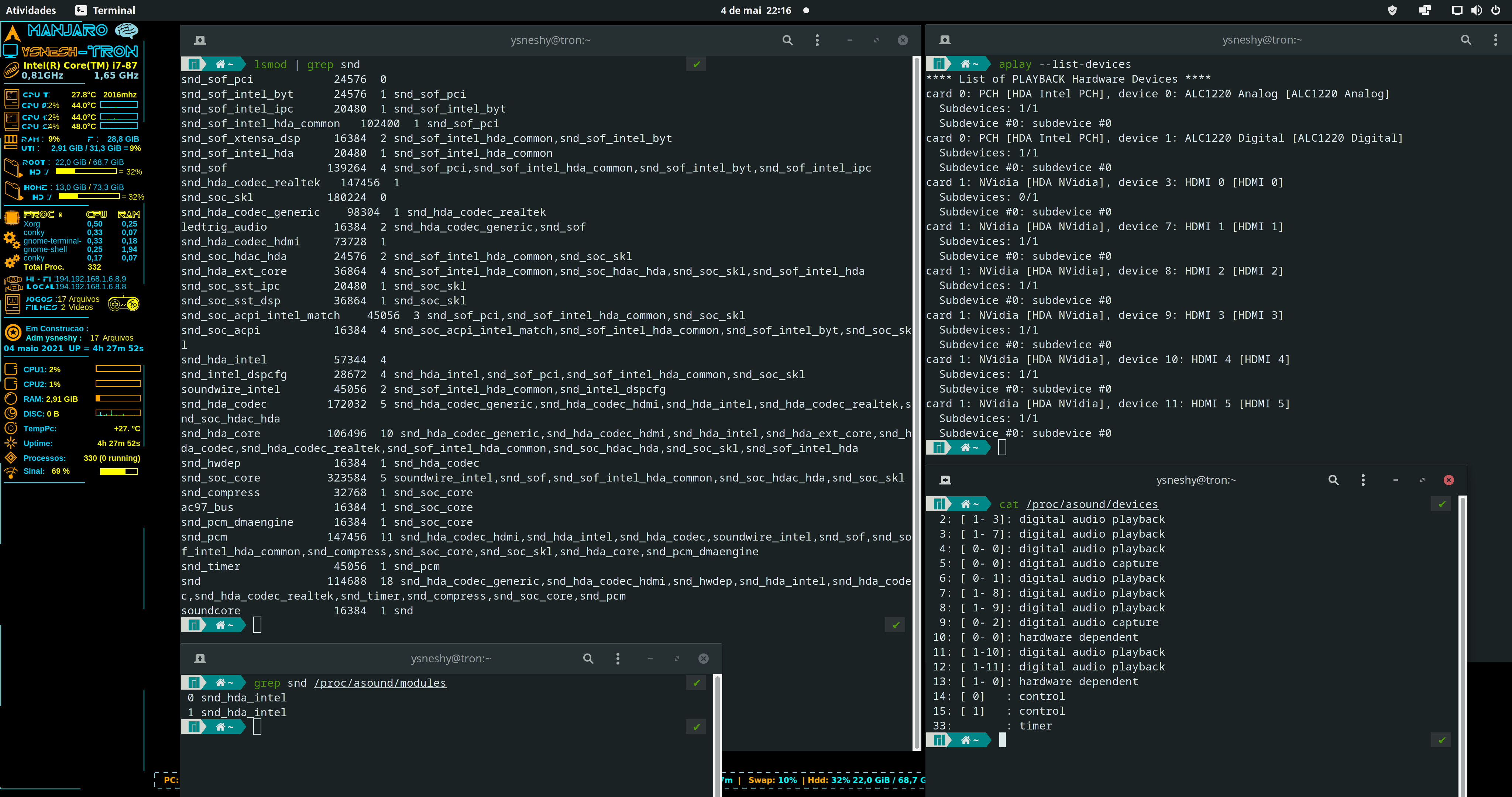Open the aplay terminal options menu
Screen dimensions: 1512x797
pyautogui.click(x=1495, y=40)
